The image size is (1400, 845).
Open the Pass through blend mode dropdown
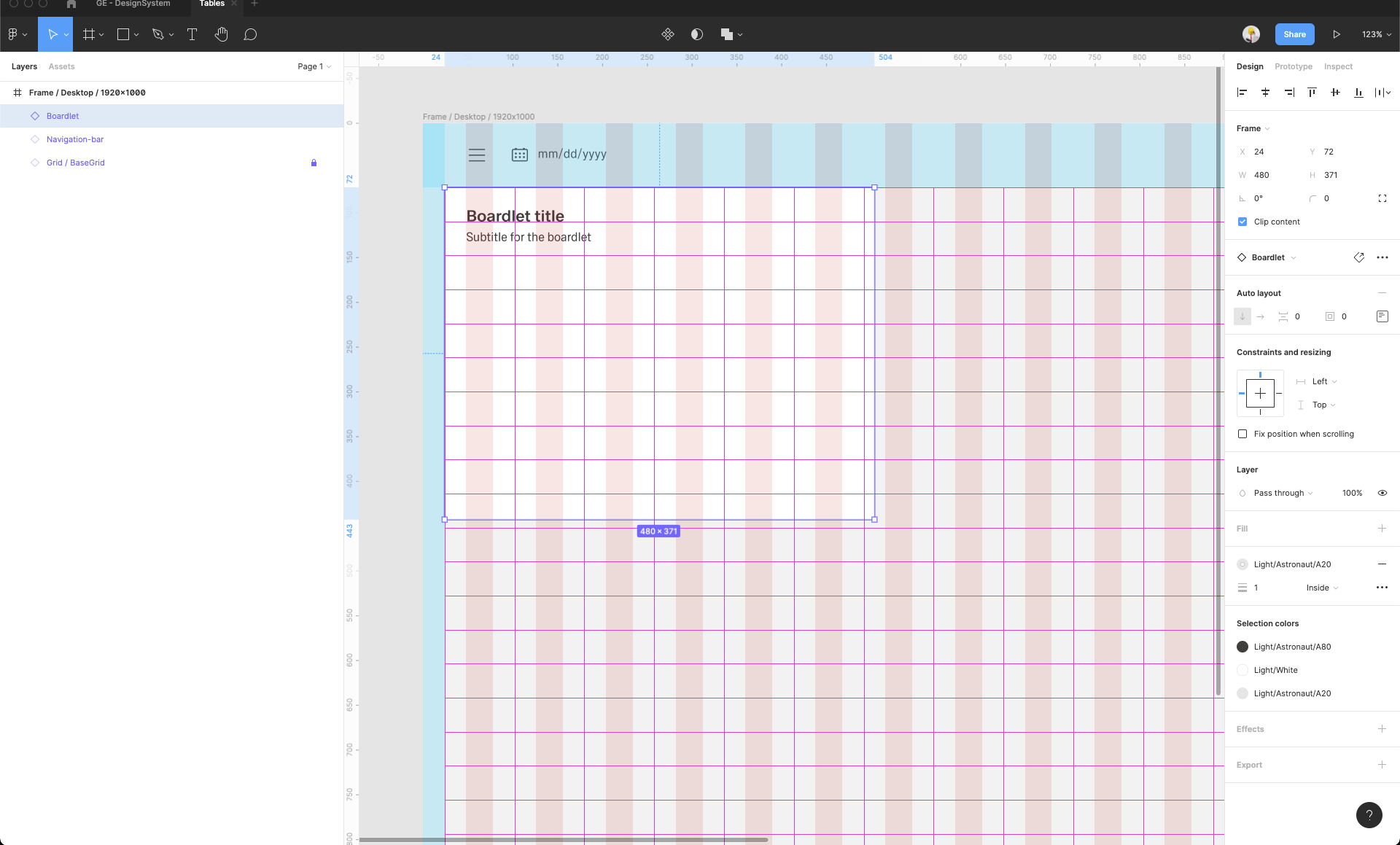(x=1283, y=493)
